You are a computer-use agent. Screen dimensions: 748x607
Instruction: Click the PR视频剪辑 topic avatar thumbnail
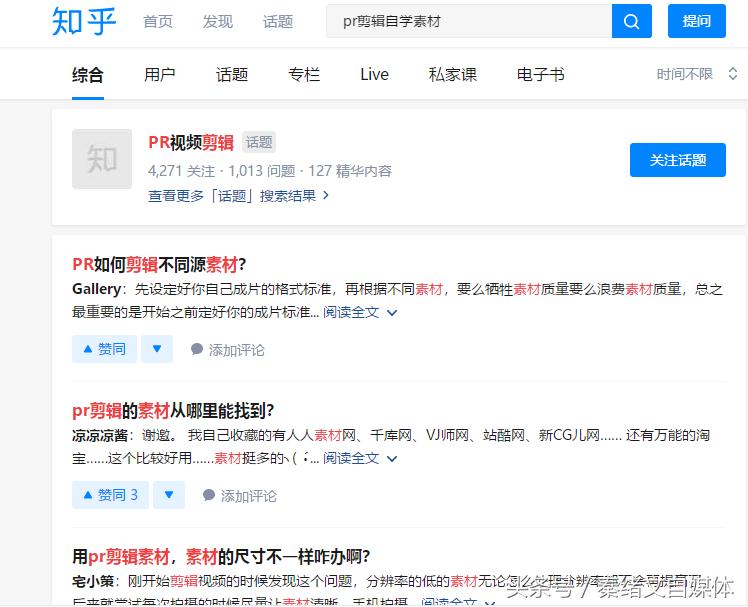[102, 159]
